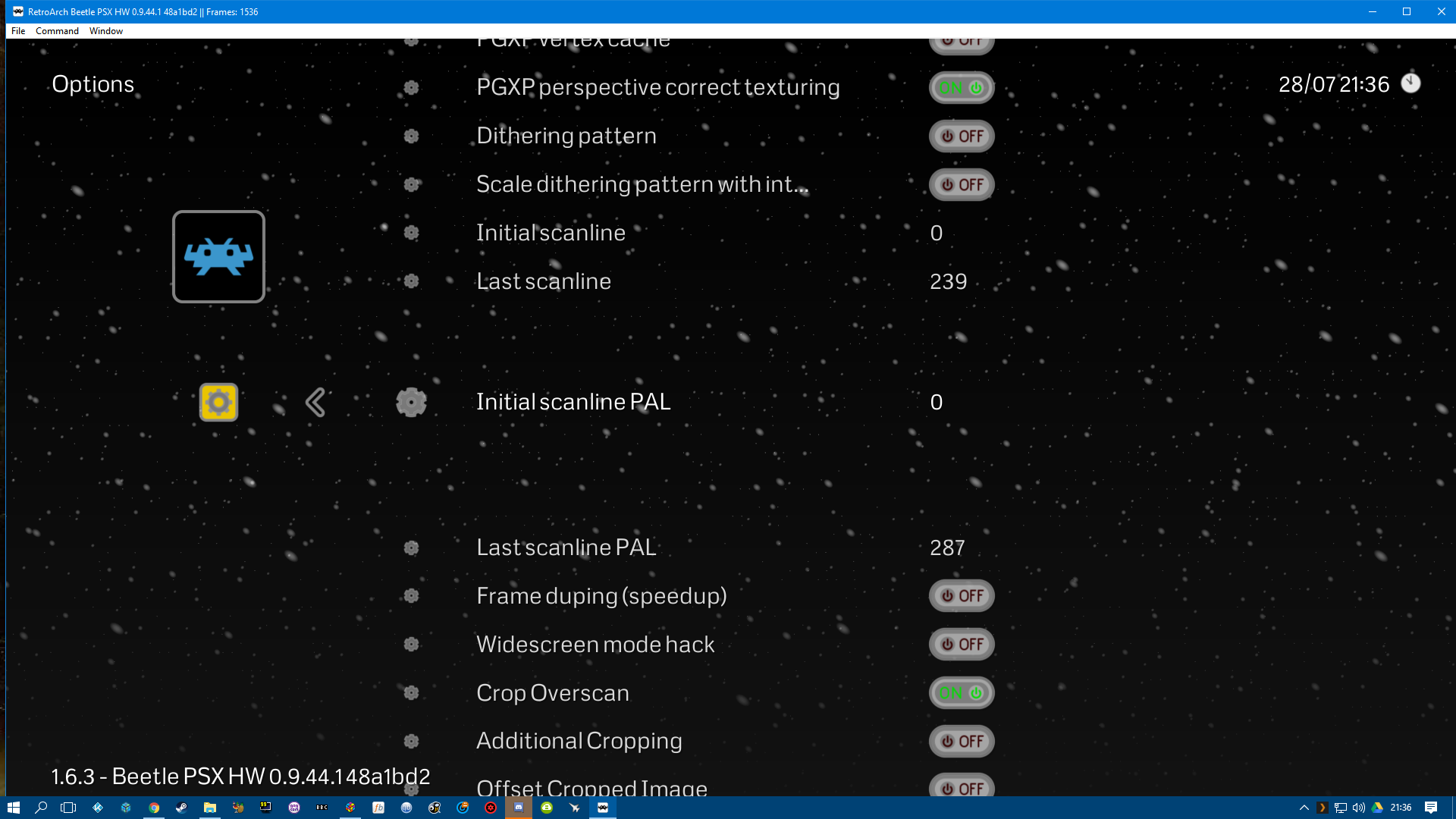
Task: Click the Initial scanline PAL value 0
Action: click(x=937, y=402)
